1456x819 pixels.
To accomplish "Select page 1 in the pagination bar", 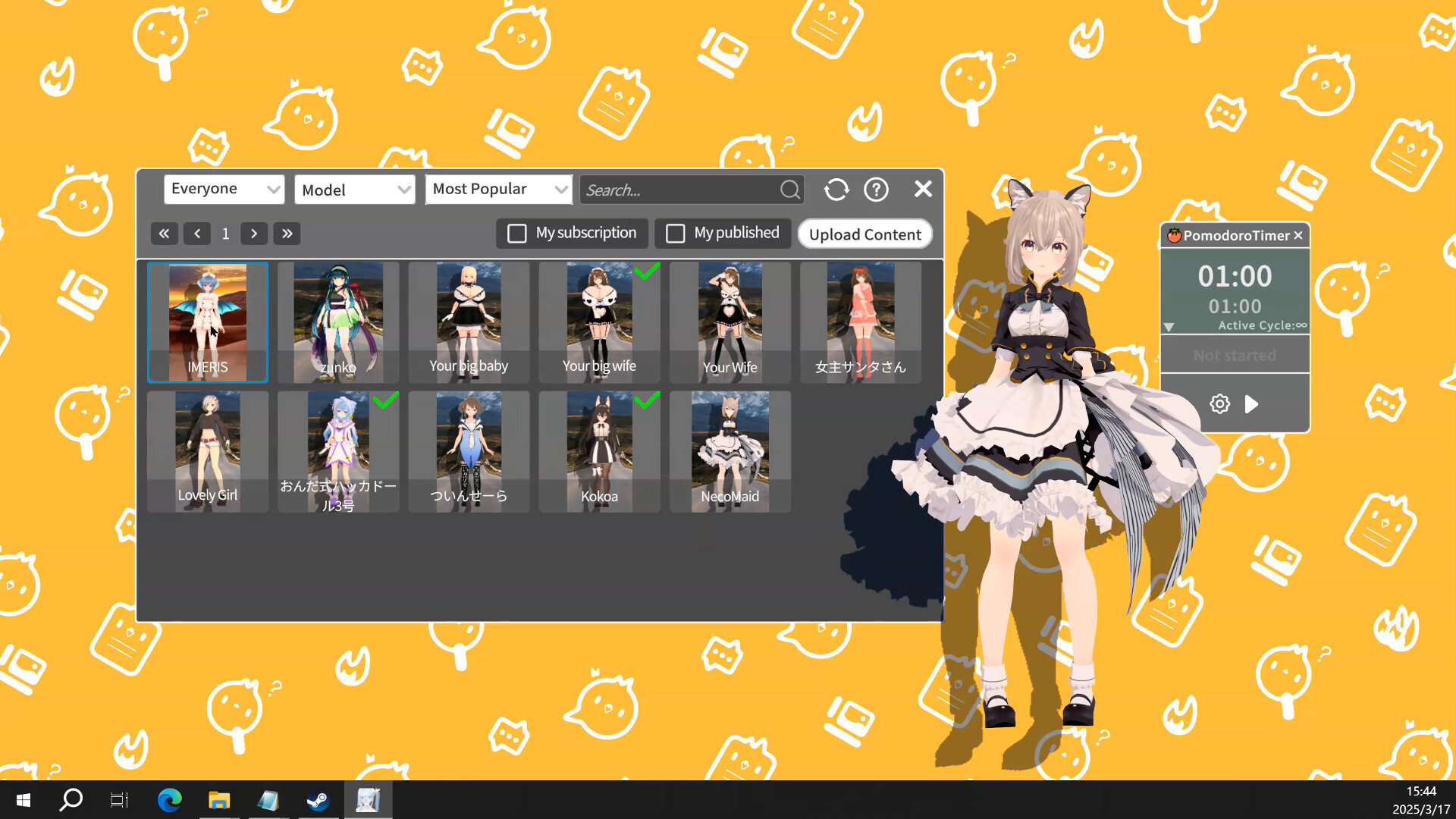I will 225,233.
